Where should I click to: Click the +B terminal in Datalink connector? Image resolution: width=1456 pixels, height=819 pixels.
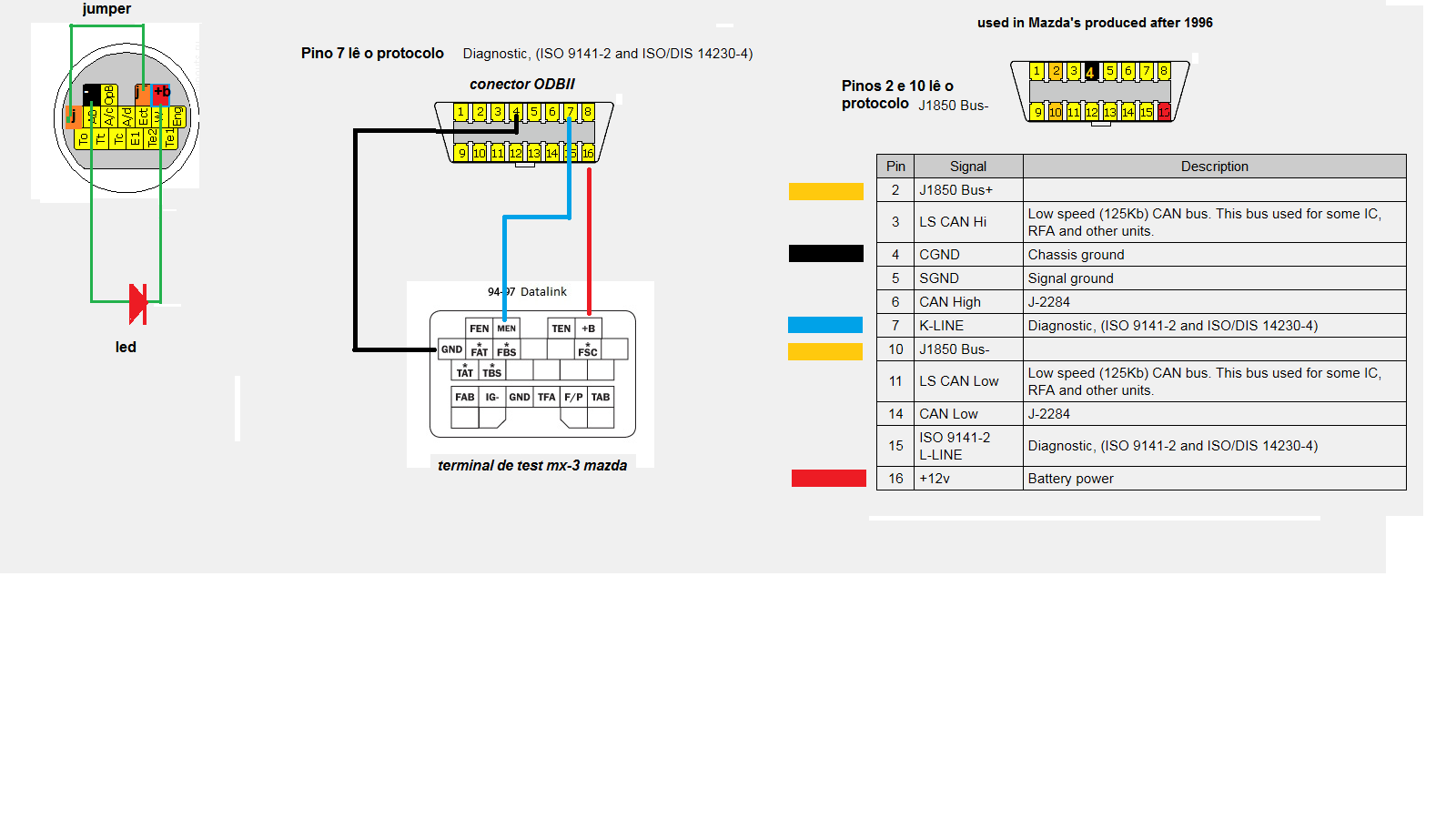(x=589, y=329)
